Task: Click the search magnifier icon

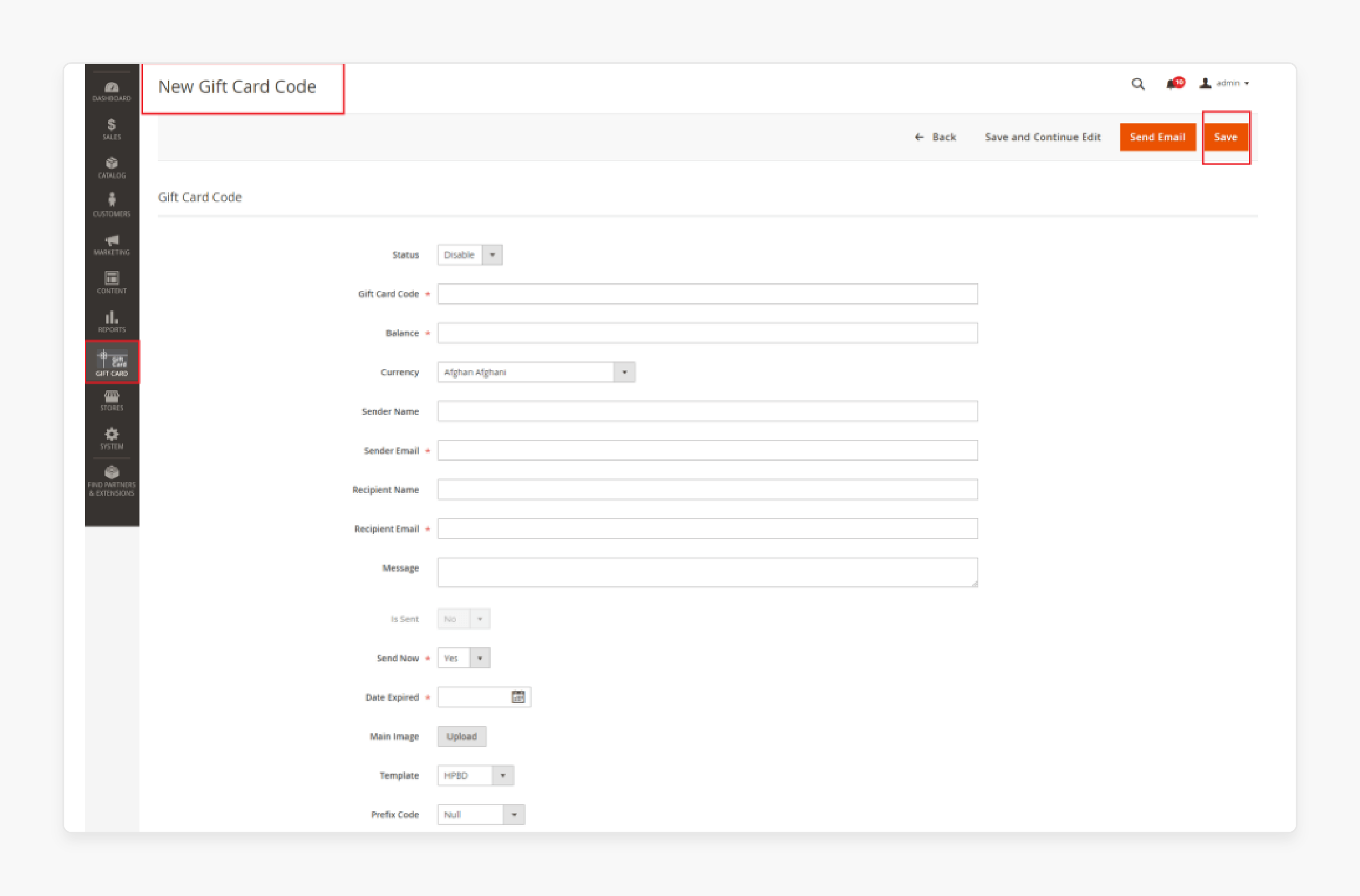Action: pos(1138,84)
